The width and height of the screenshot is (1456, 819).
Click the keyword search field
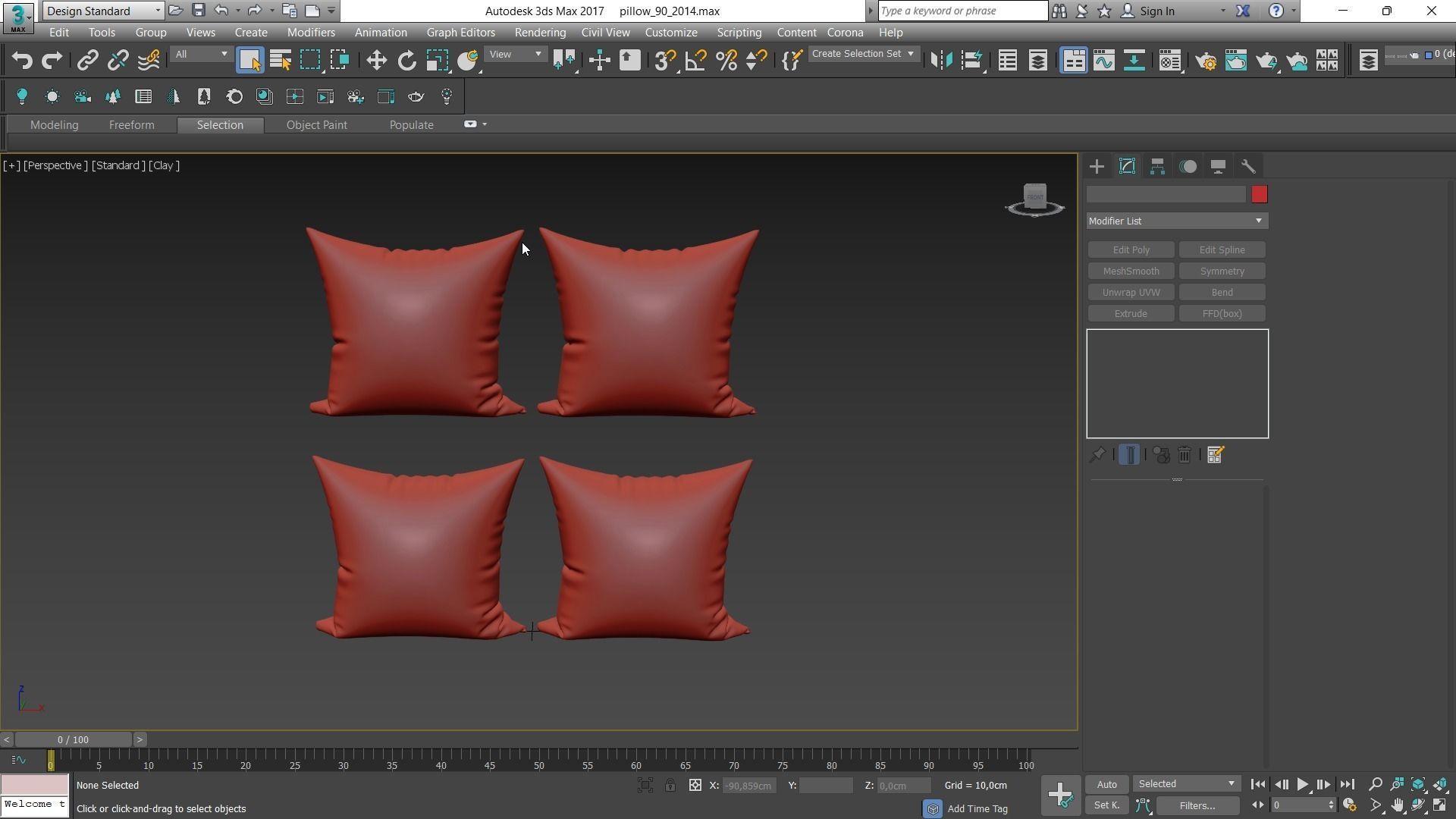(x=962, y=11)
